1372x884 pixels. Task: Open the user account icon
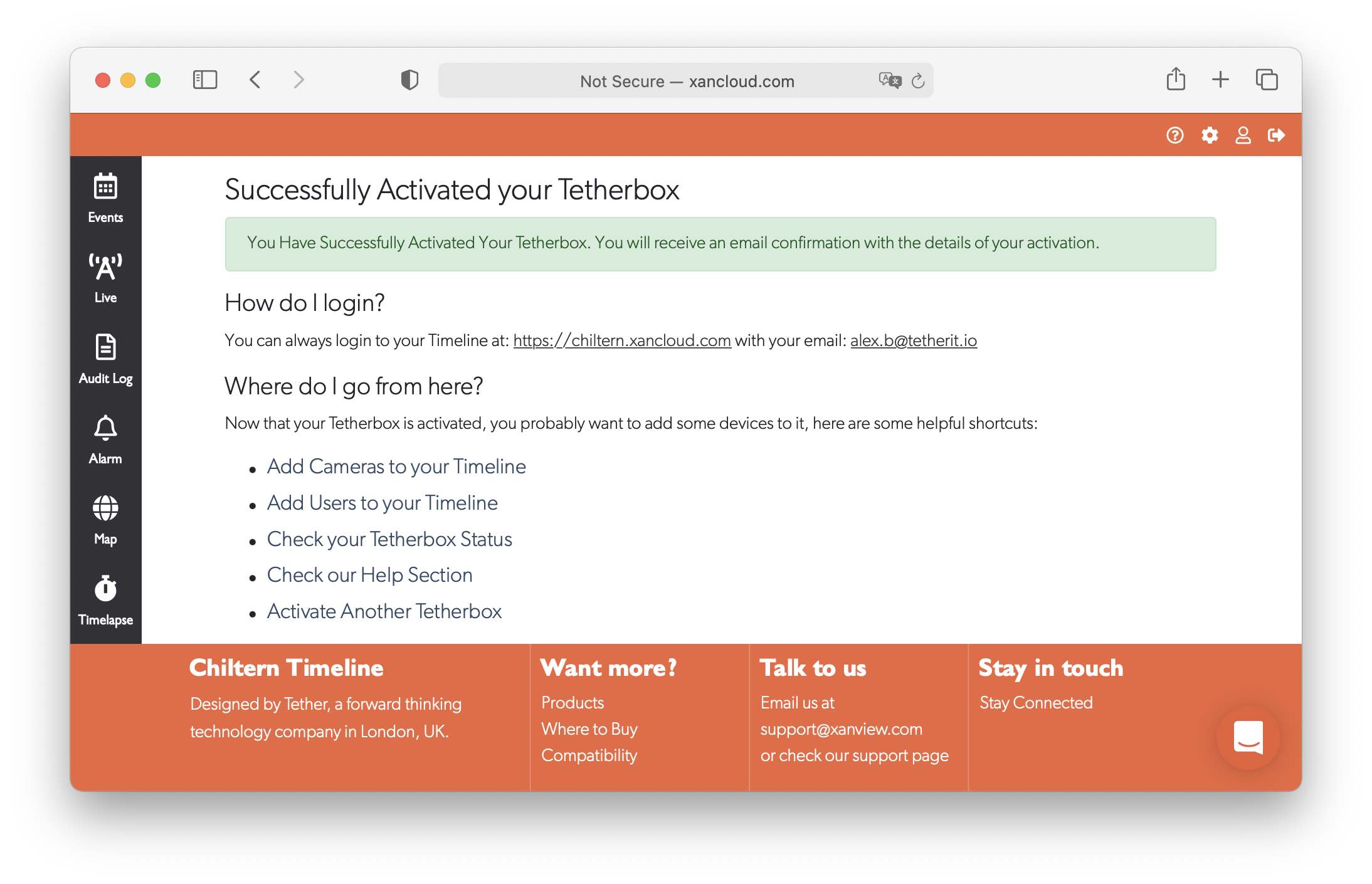(1243, 134)
